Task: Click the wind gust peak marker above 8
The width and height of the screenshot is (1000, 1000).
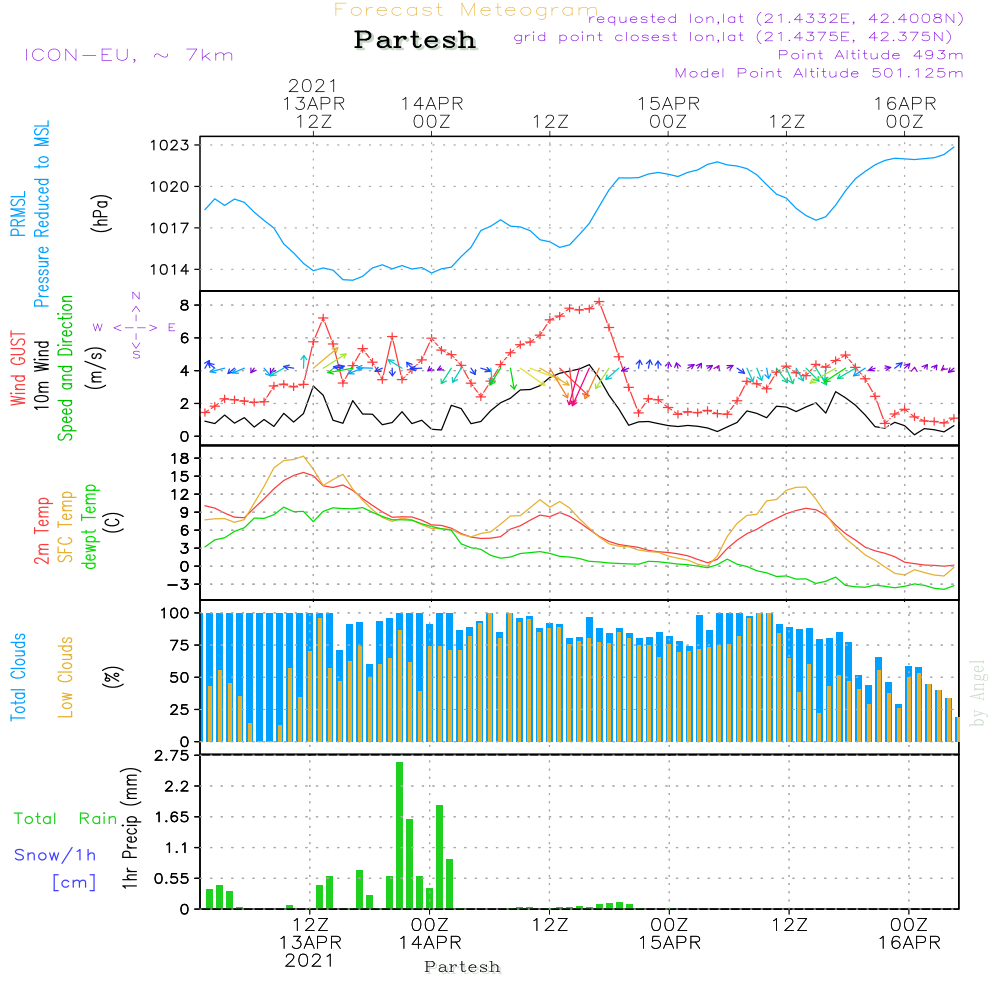Action: click(x=599, y=302)
